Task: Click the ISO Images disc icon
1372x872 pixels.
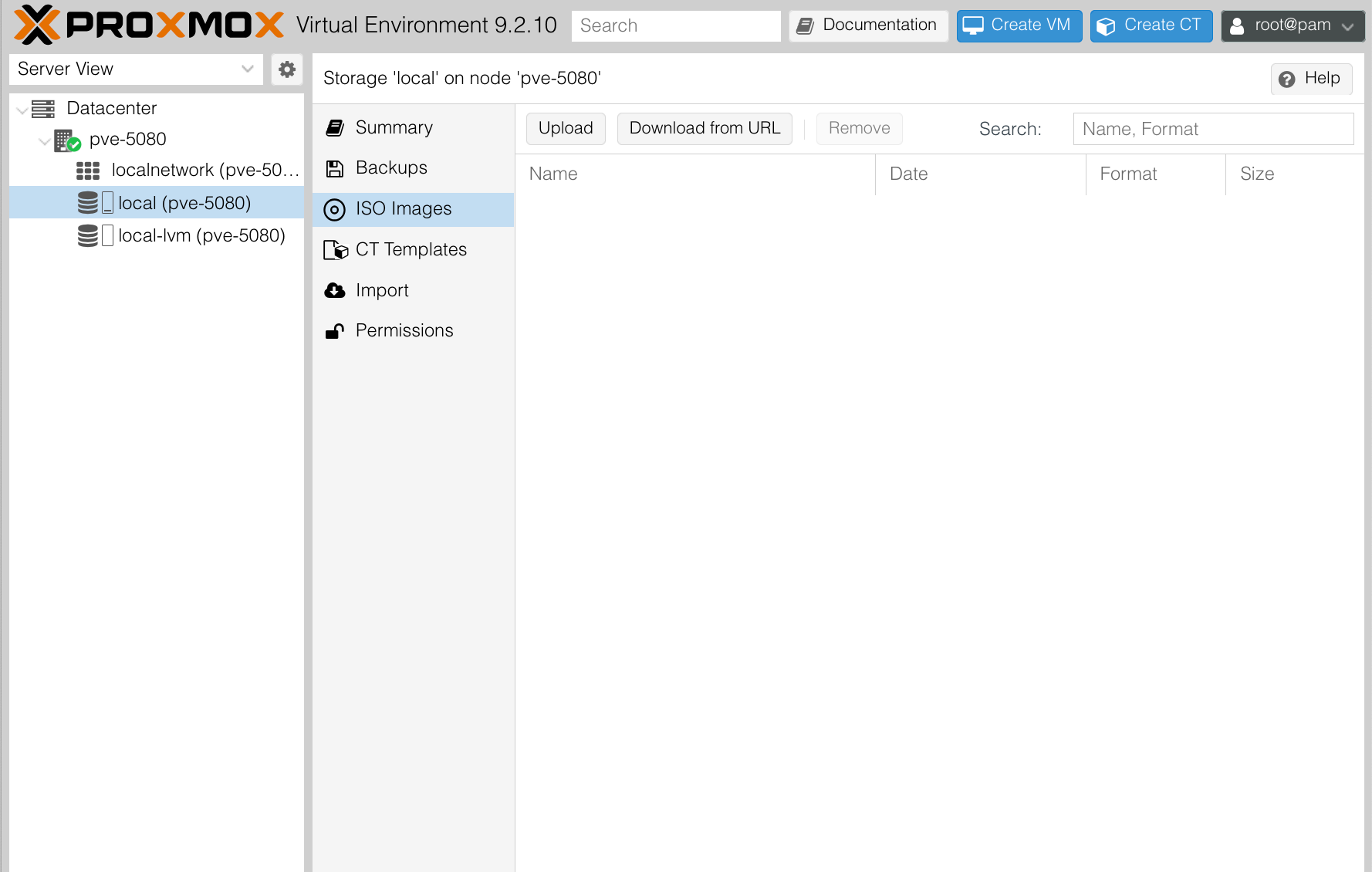Action: [x=334, y=210]
